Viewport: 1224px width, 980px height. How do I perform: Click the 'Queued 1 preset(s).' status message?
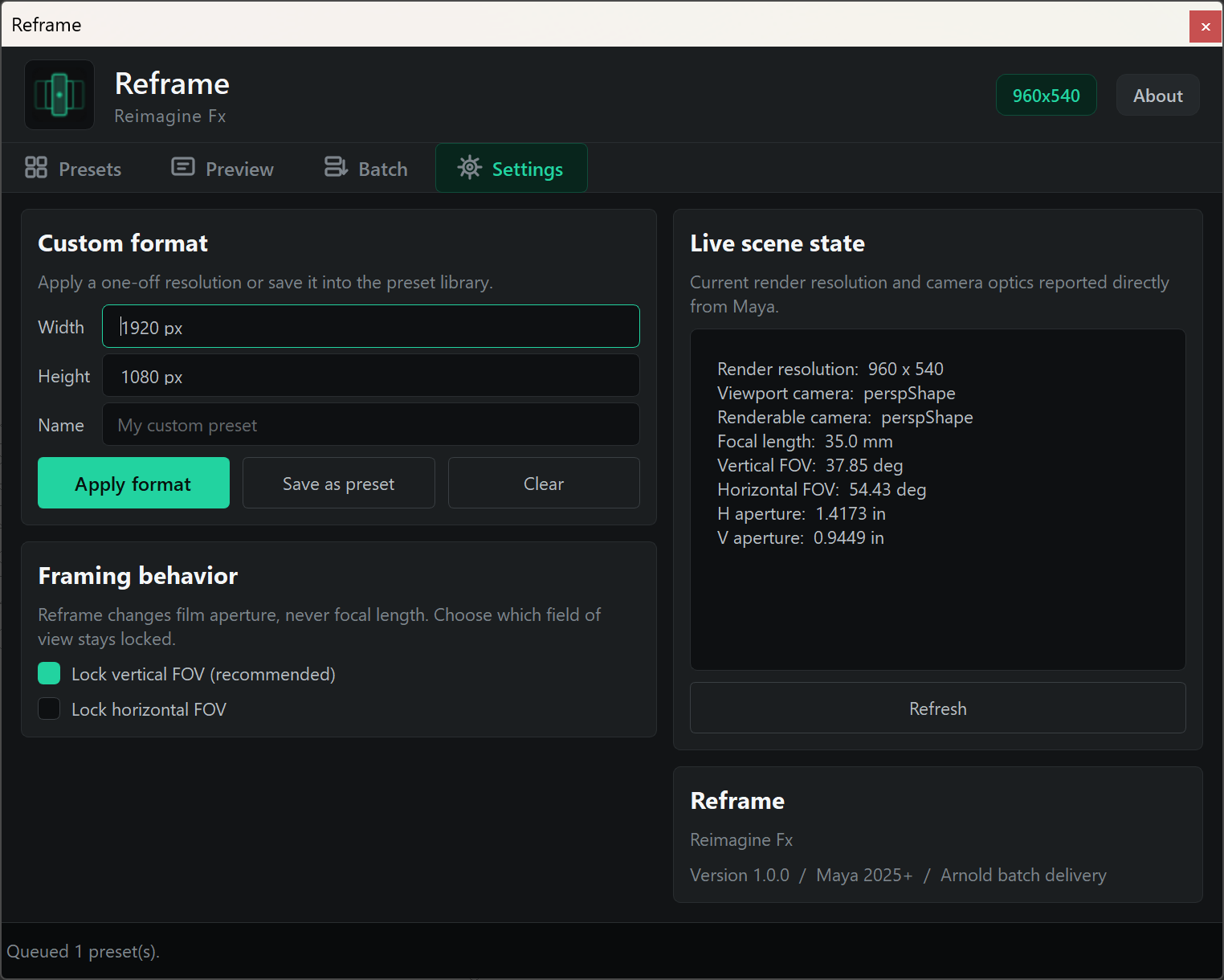coord(84,951)
